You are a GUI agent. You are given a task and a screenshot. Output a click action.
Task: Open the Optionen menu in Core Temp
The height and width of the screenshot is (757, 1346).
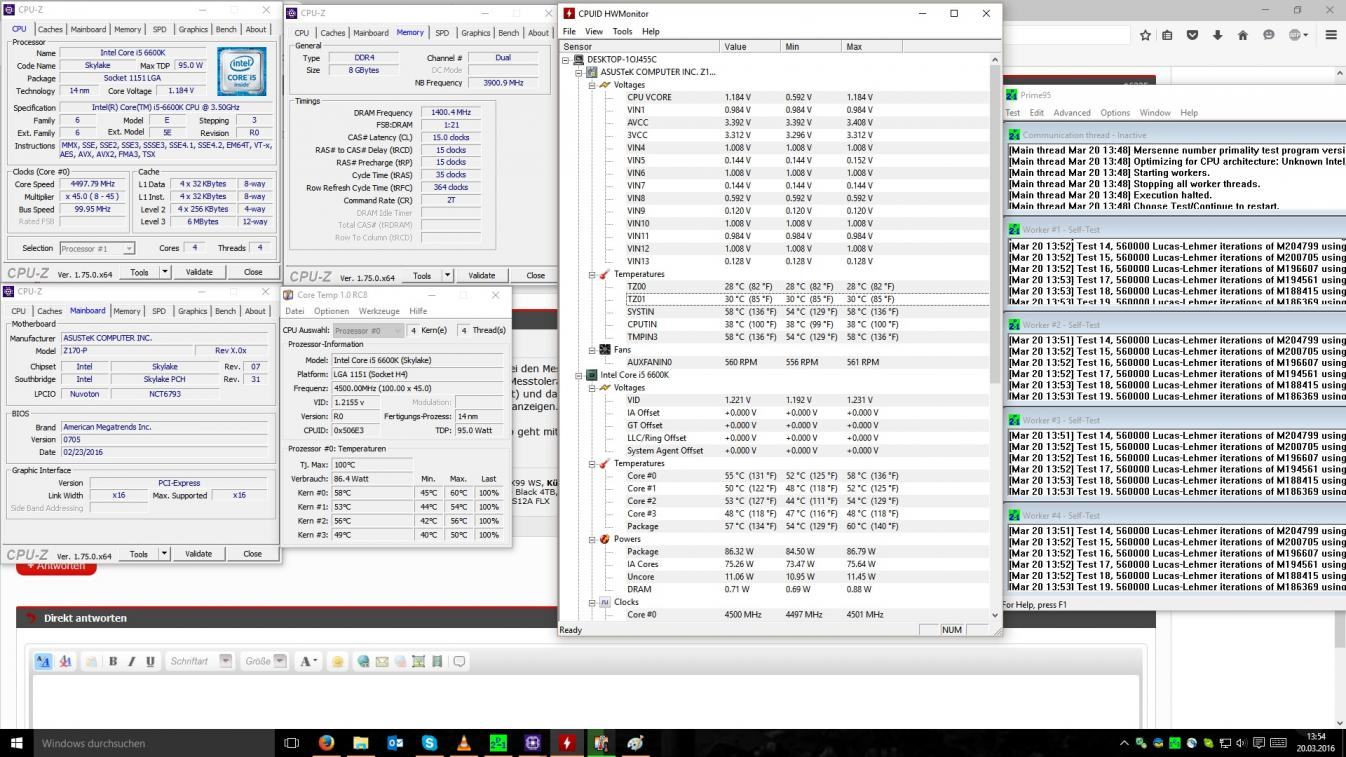click(x=331, y=311)
